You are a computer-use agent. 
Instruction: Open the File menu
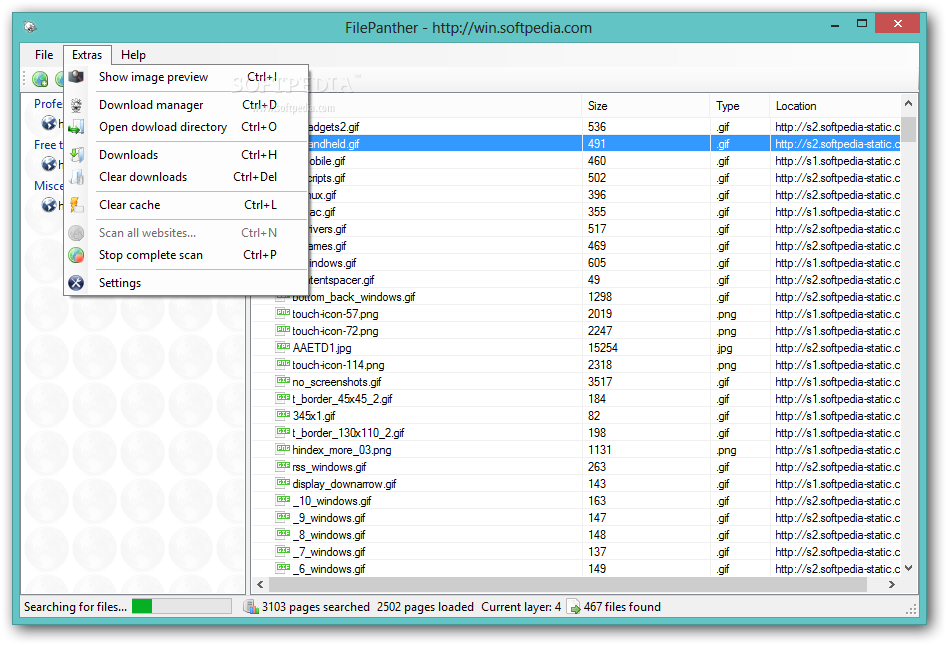tap(43, 54)
